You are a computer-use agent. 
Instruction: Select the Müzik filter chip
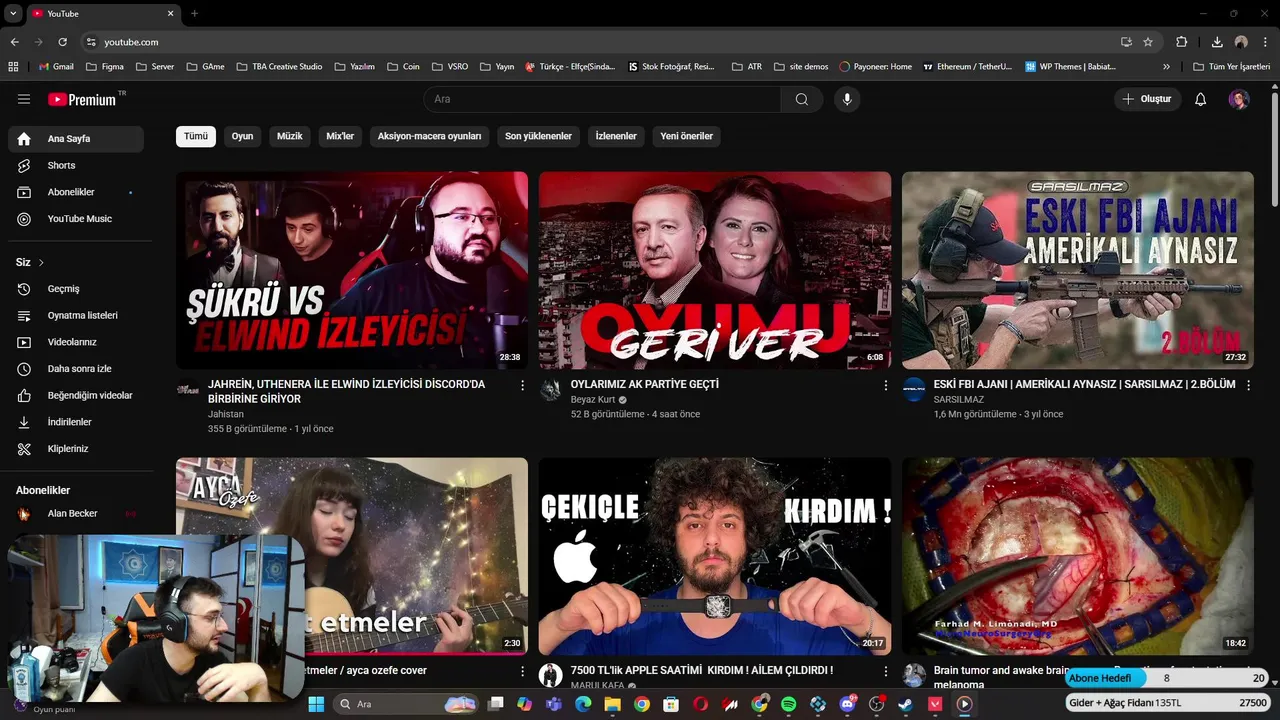pos(289,136)
